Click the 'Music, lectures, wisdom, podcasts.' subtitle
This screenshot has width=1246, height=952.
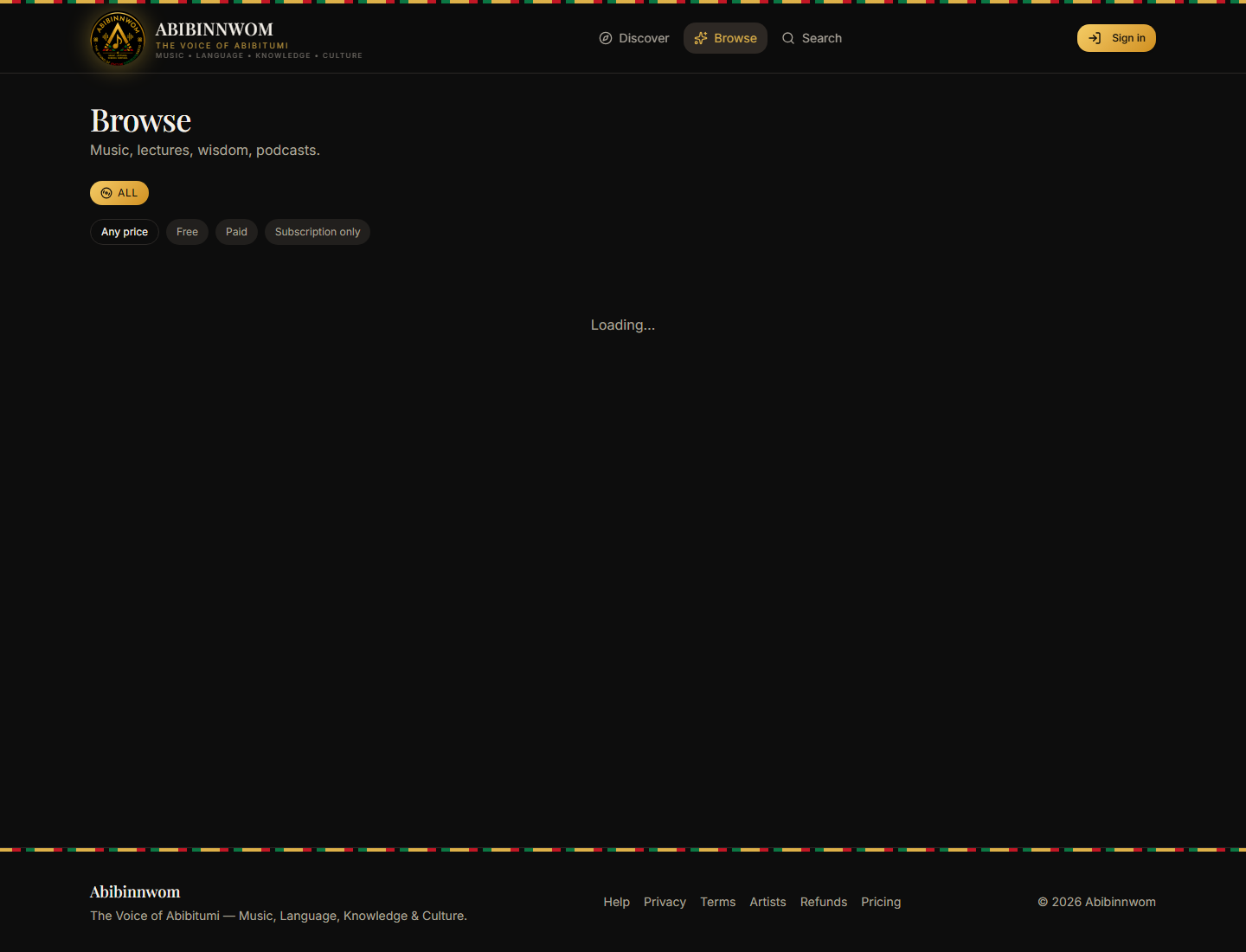(205, 151)
